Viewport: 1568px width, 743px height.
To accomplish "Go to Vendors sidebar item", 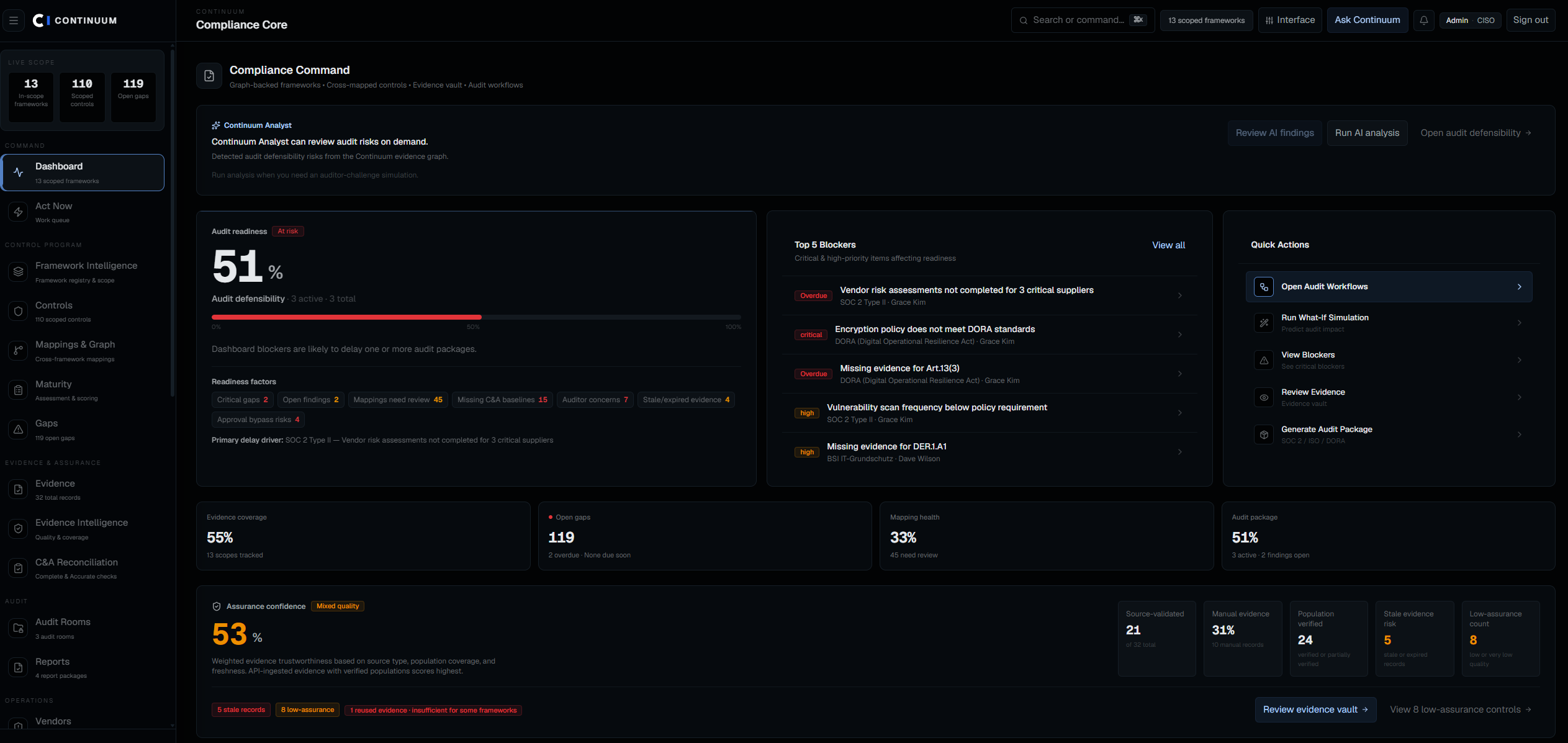I will [x=83, y=721].
